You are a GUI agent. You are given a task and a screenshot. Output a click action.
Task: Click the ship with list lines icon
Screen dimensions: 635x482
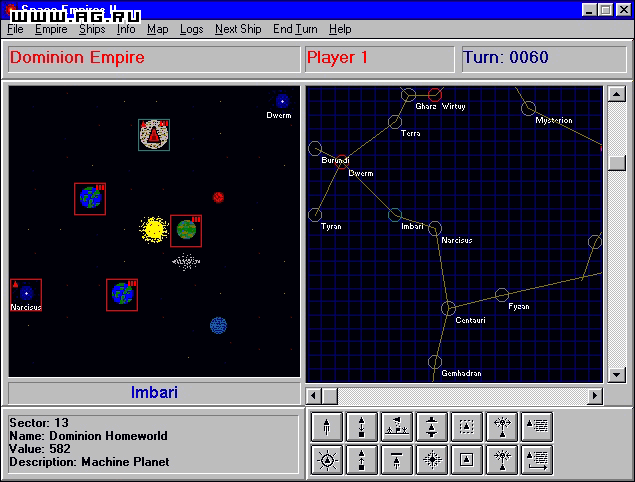(x=537, y=427)
